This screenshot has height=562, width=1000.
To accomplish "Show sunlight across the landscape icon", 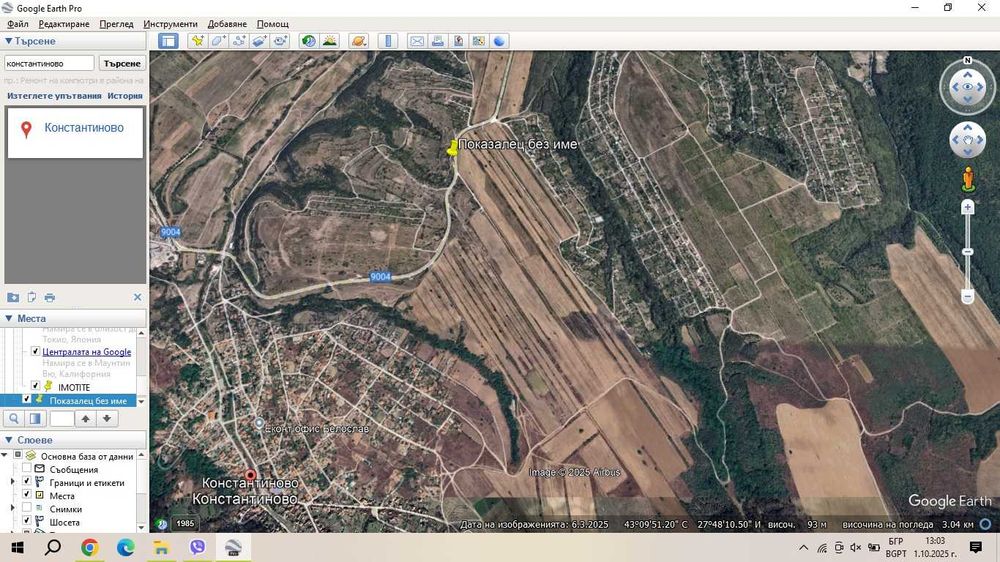I will [330, 41].
